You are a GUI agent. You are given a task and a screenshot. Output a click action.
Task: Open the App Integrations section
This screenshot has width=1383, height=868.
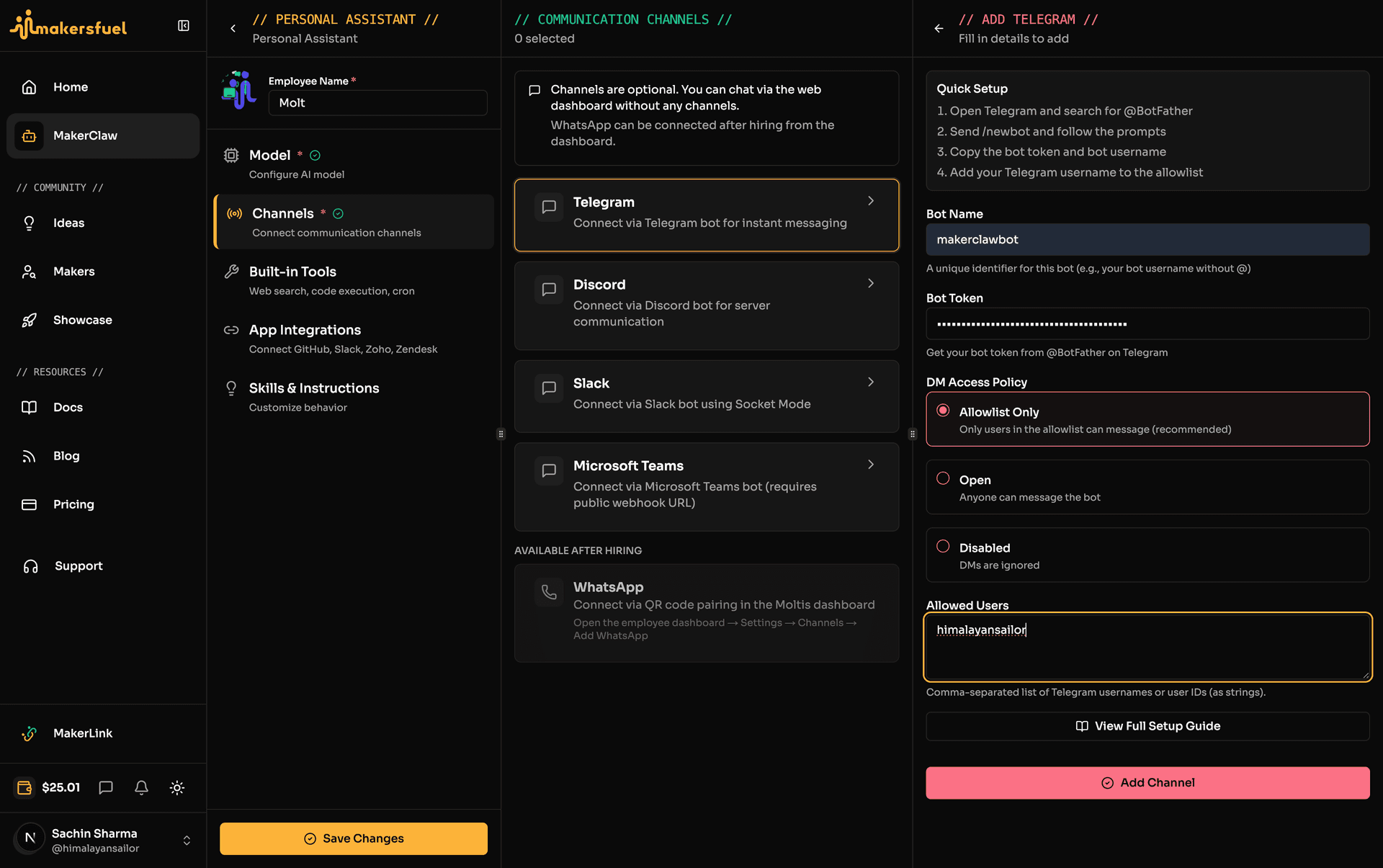354,339
